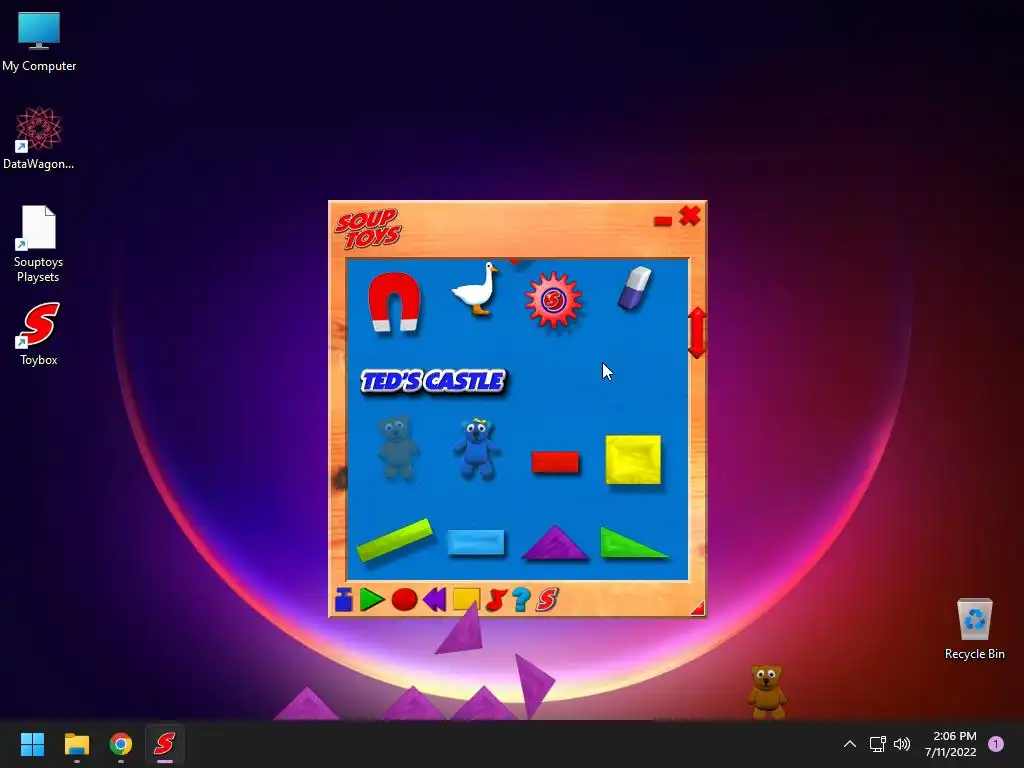Open the taskbar clock showing 2:06 PM
The width and height of the screenshot is (1024, 768).
[950, 744]
